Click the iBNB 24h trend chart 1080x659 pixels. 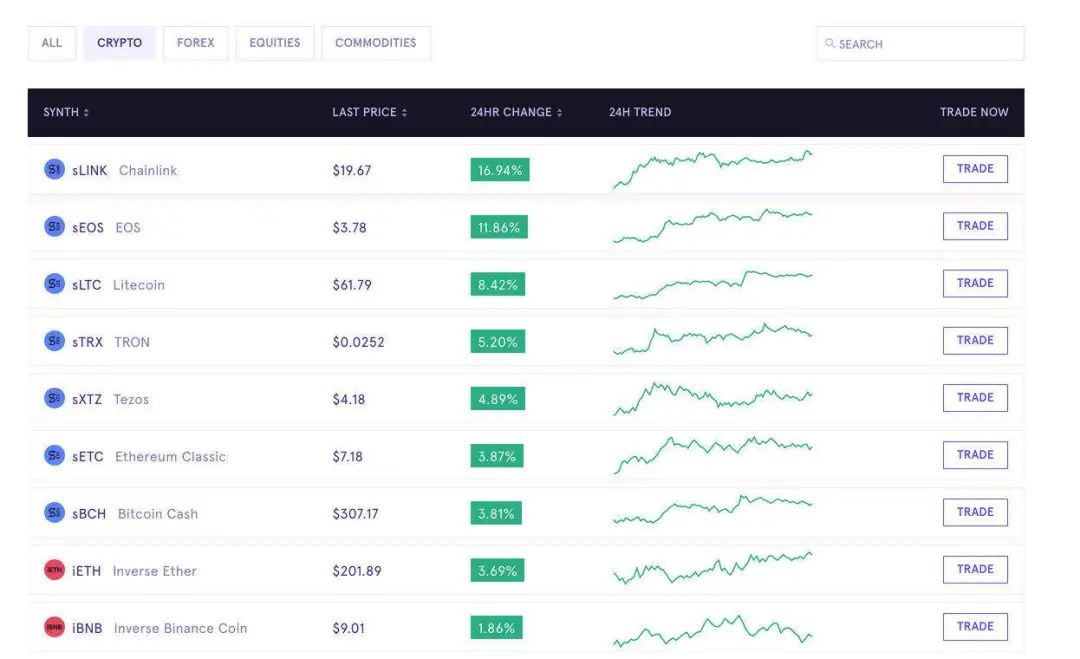pos(713,630)
